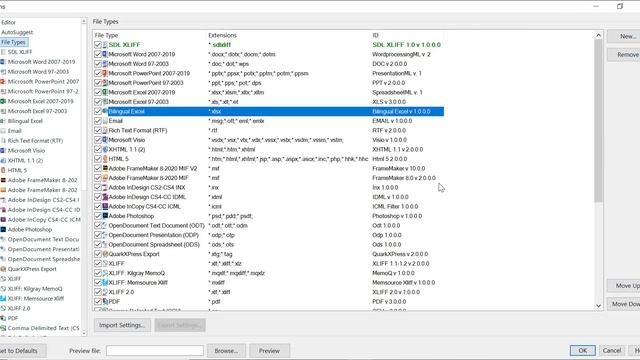Click the Email file type icon in list
The width and height of the screenshot is (640, 360).
point(105,121)
